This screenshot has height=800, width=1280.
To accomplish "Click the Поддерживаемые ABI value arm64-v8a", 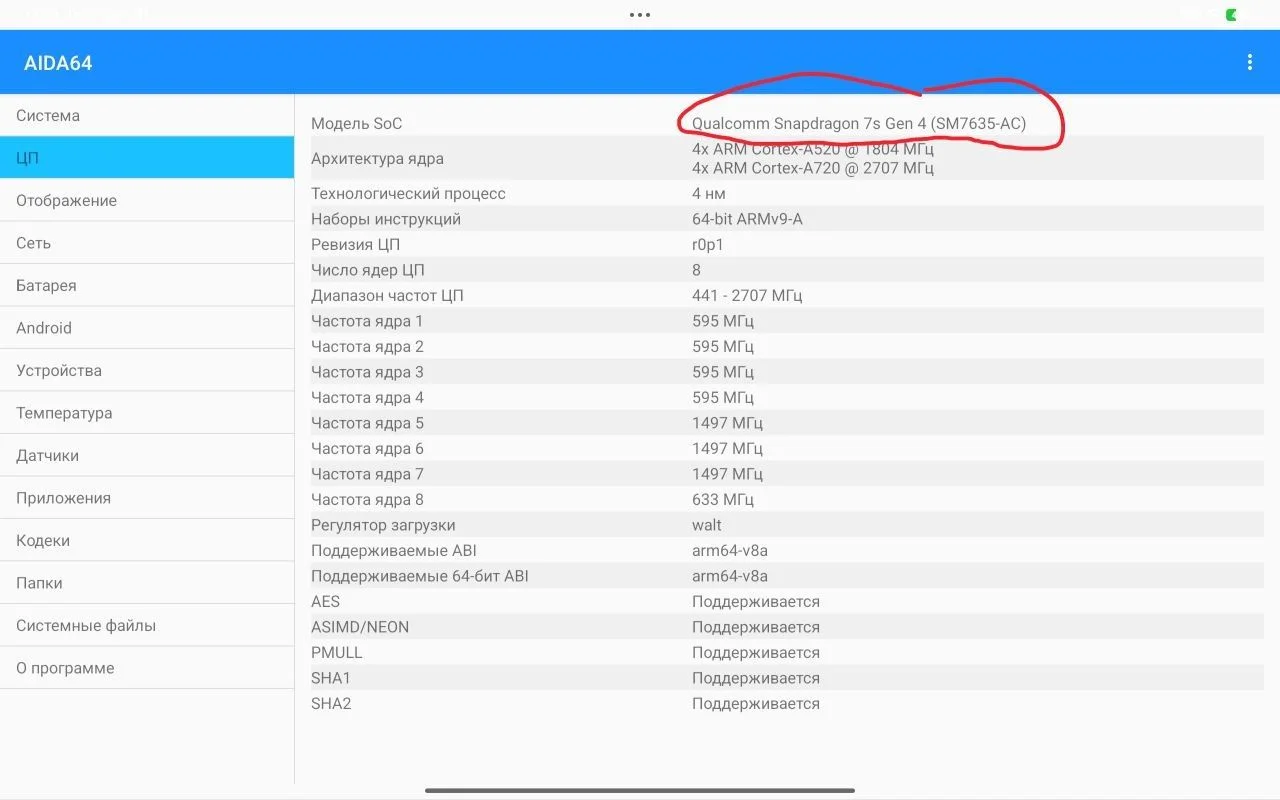I will click(730, 550).
